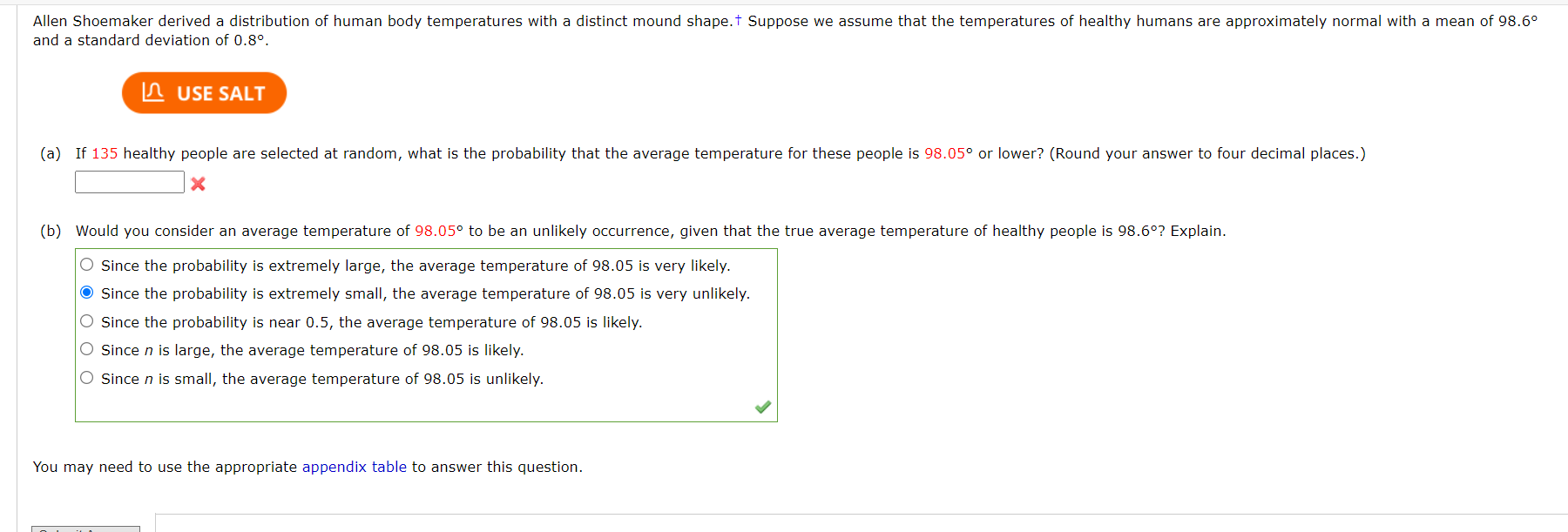Click the highlighted value 98.05 in part (a)
This screenshot has width=1568, height=532.
point(948,152)
